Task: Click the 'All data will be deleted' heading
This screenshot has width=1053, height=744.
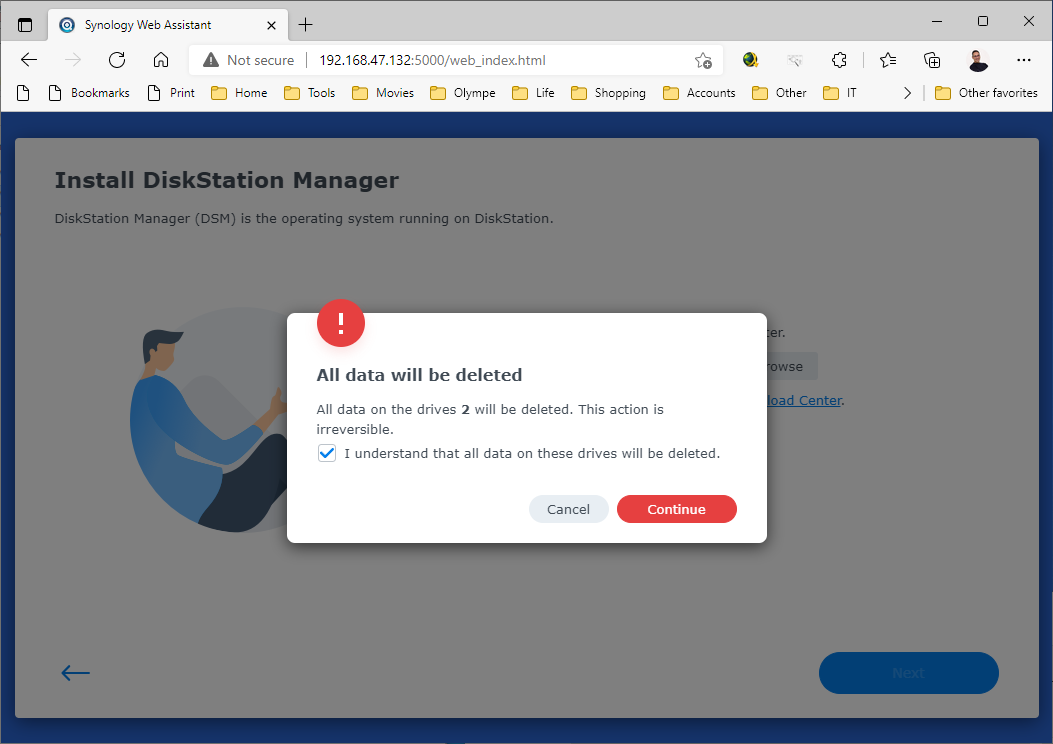Action: pos(419,375)
